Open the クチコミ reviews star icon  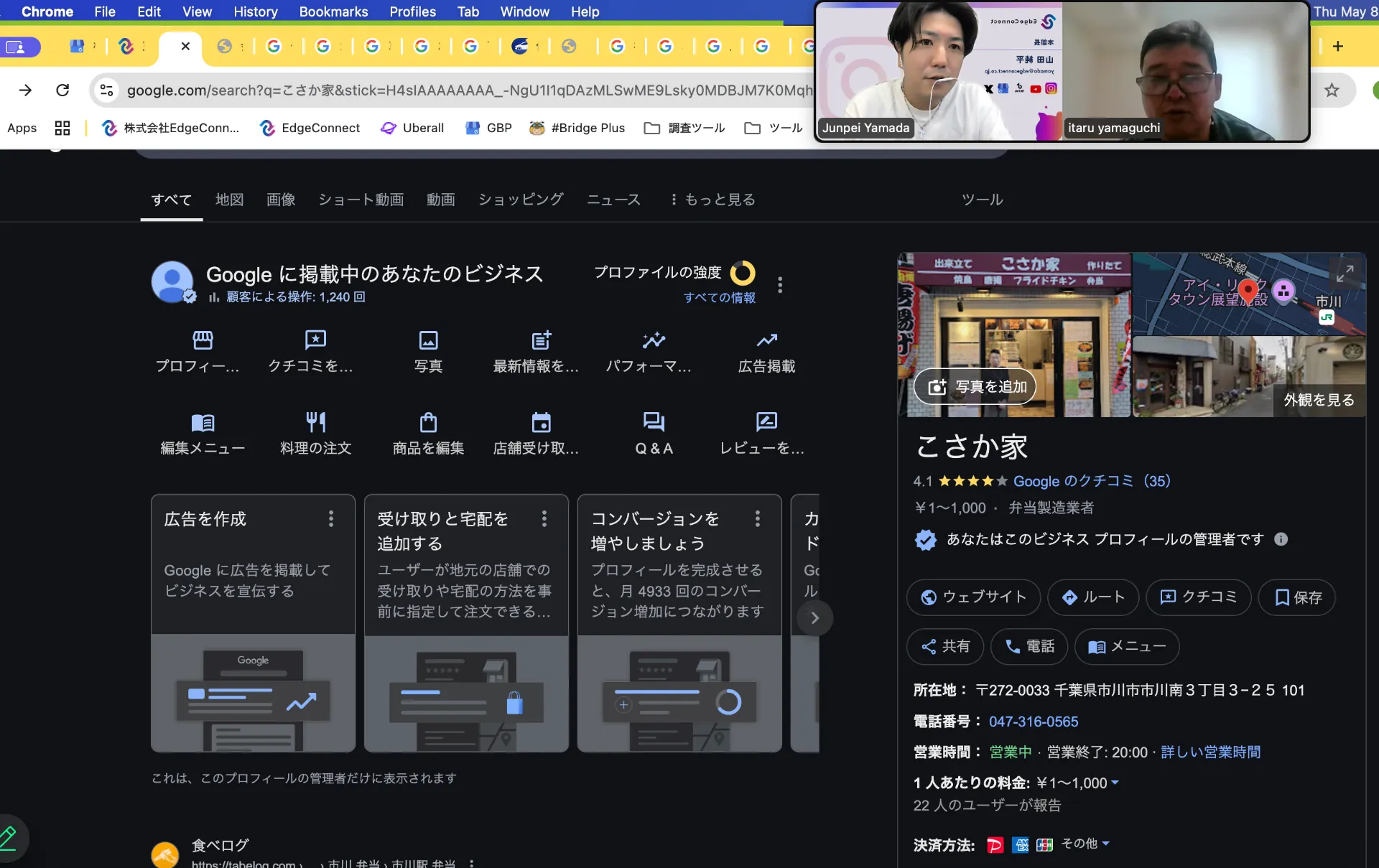[x=315, y=340]
